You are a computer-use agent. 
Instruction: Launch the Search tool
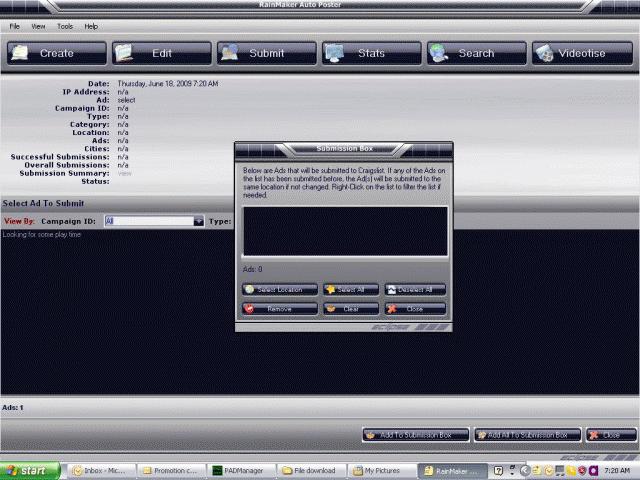(476, 53)
